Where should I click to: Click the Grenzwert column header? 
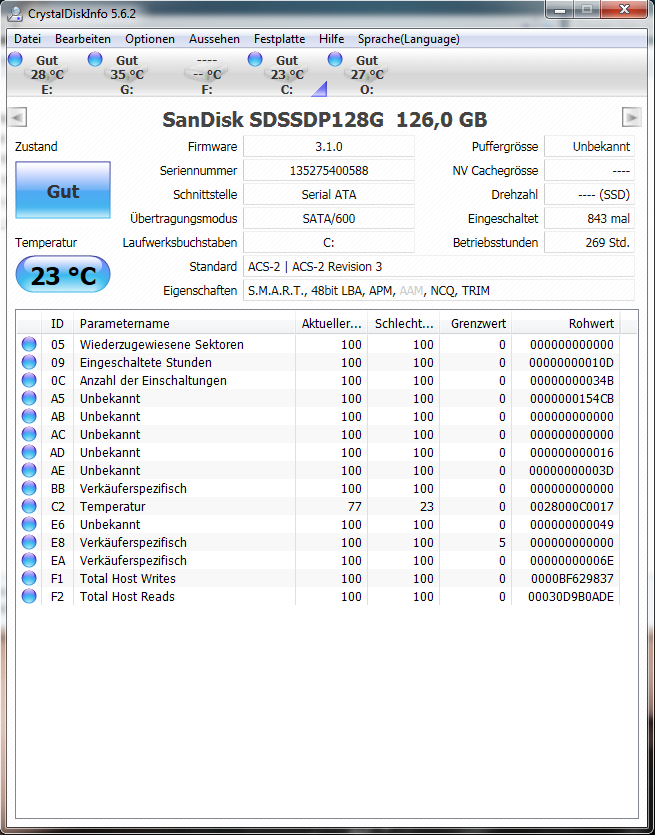click(x=476, y=323)
